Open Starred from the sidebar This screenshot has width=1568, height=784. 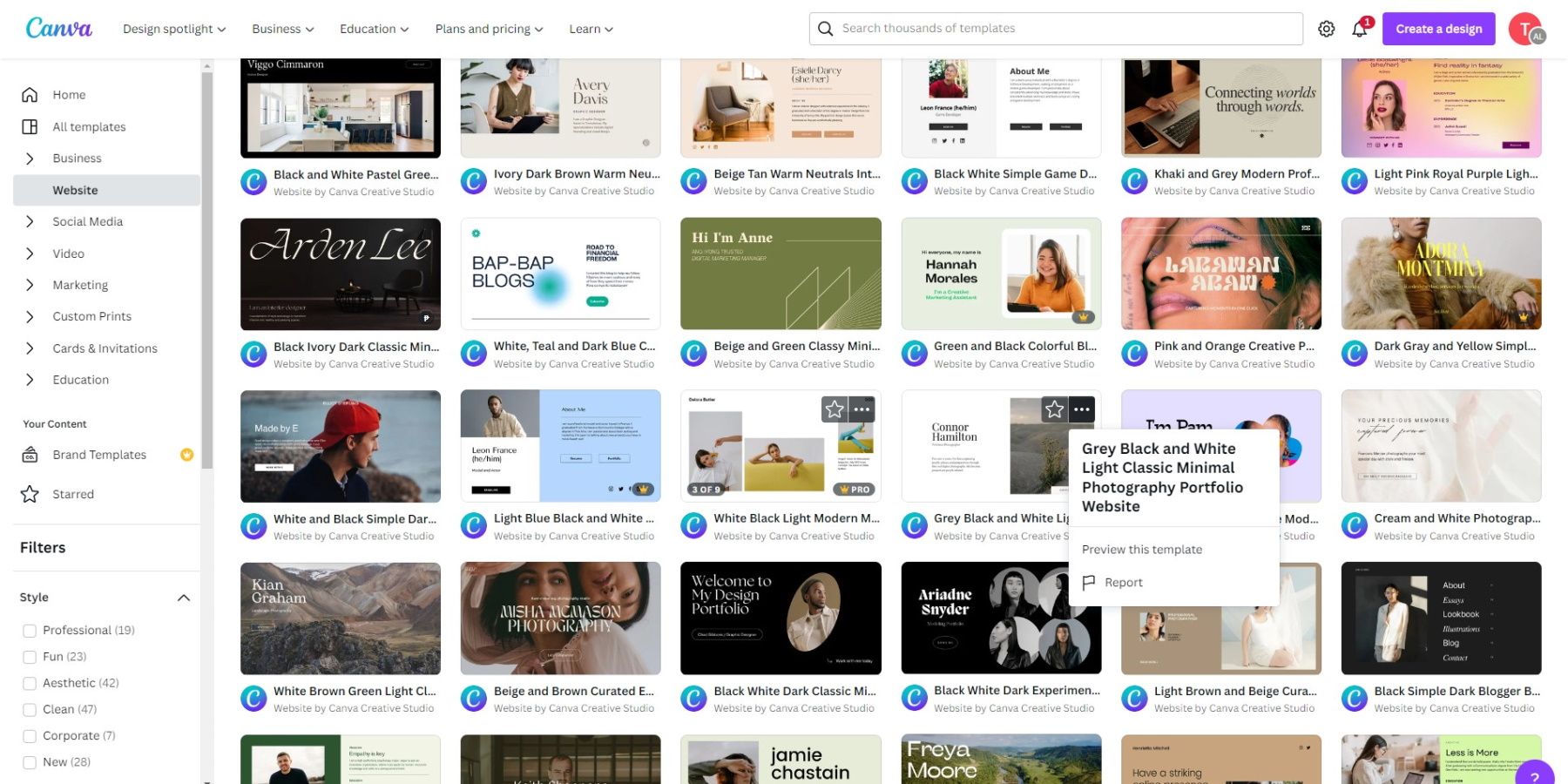(x=72, y=494)
